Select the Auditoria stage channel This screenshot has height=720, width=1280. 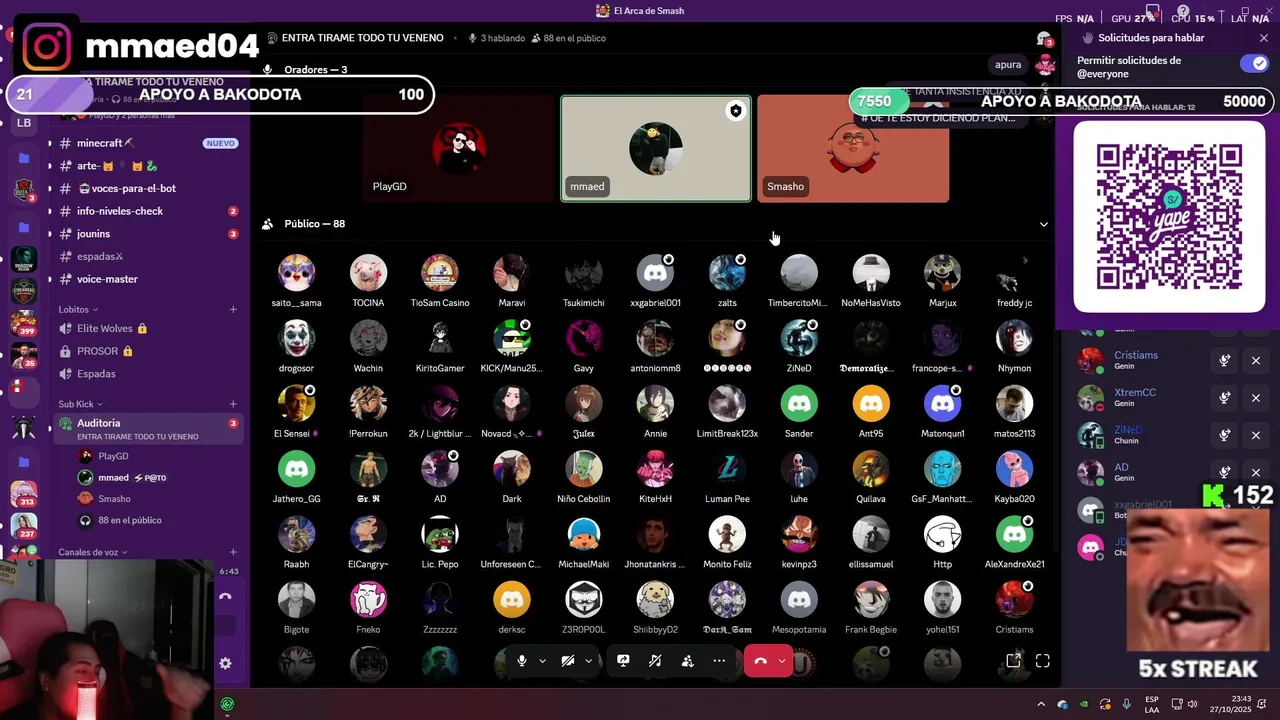click(x=148, y=429)
